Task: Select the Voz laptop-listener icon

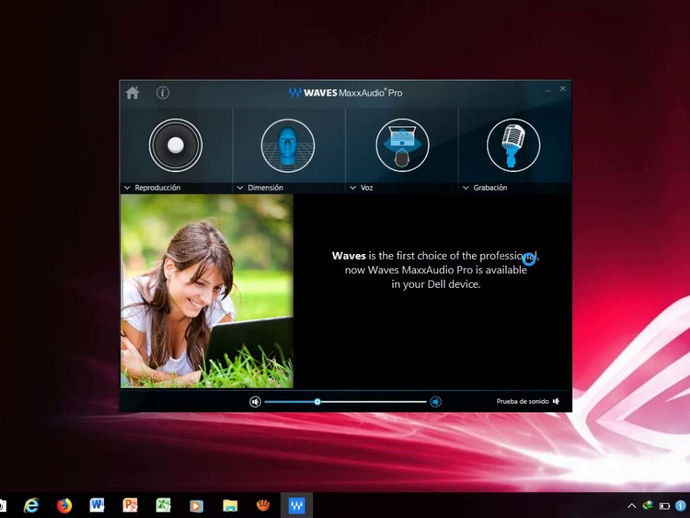Action: [402, 145]
